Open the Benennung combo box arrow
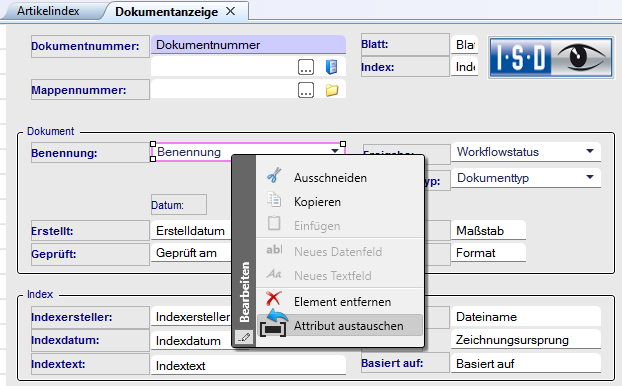This screenshot has width=622, height=386. coord(335,150)
